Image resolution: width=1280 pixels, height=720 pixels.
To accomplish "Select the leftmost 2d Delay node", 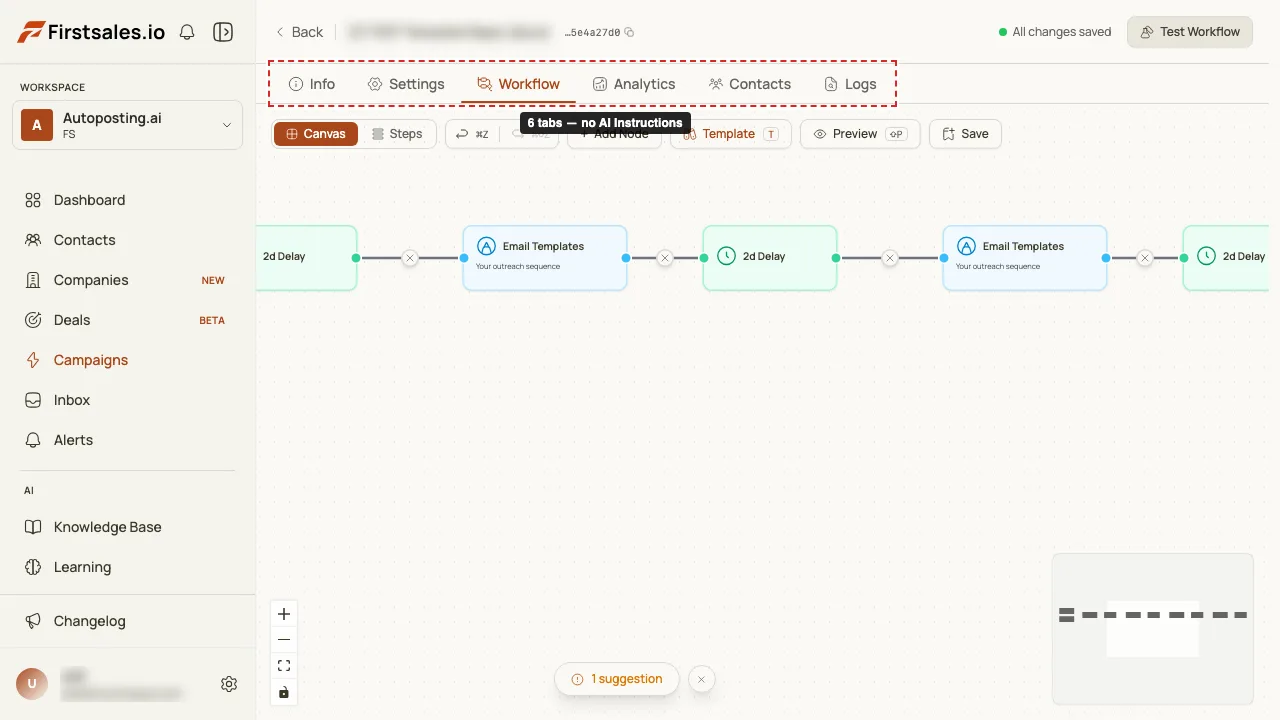I will tap(306, 258).
